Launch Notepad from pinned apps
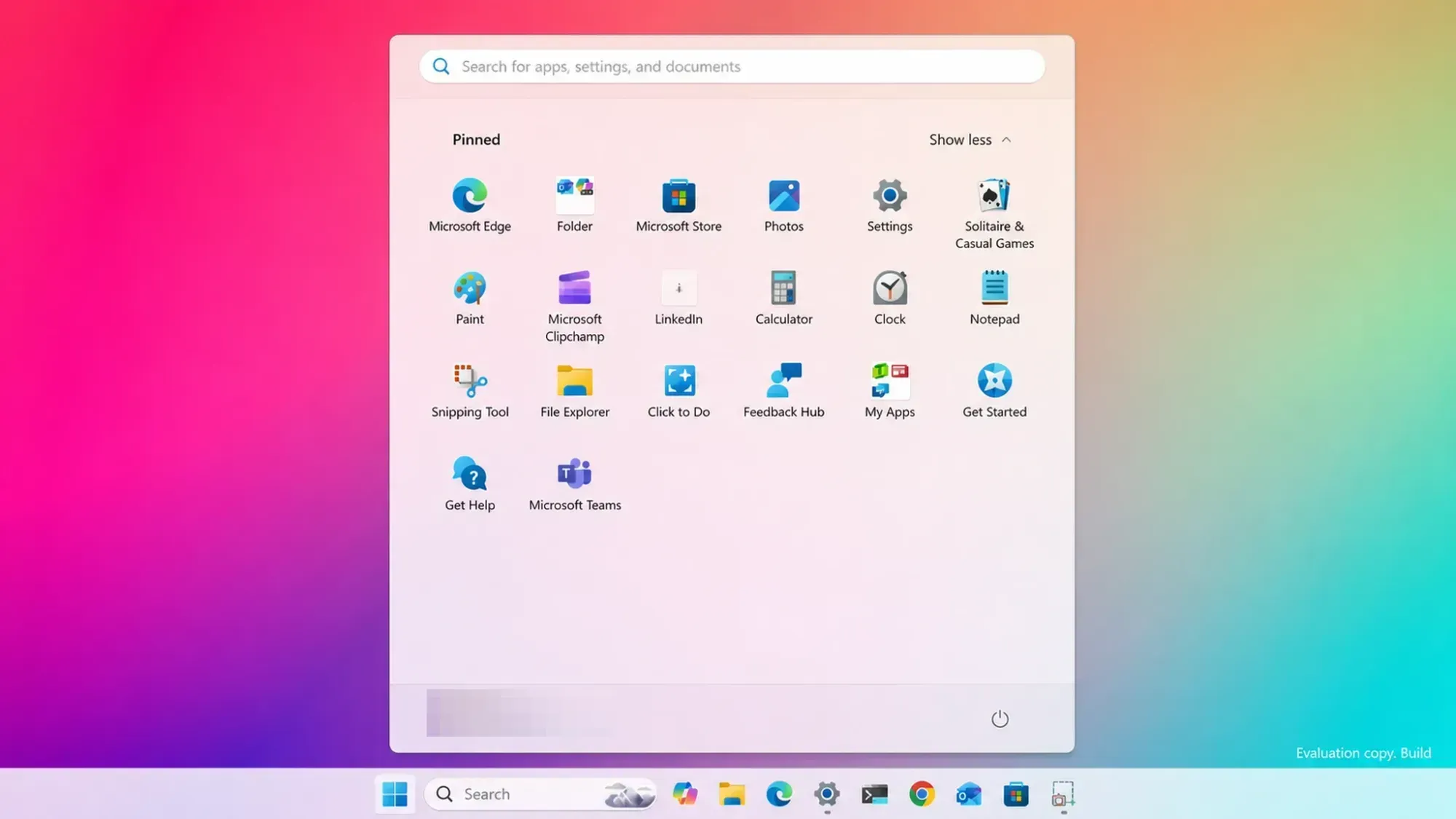Viewport: 1456px width, 819px height. [x=994, y=298]
